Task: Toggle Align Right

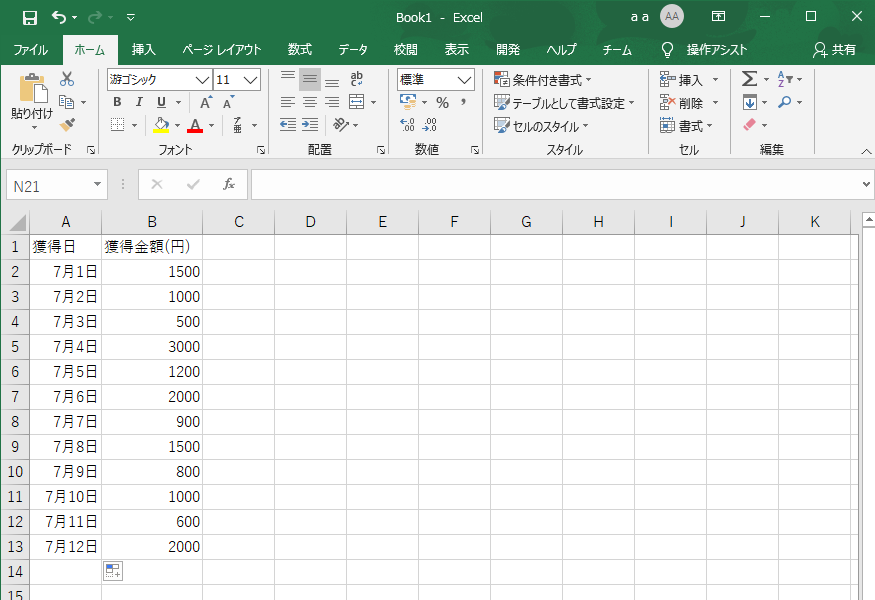Action: [x=332, y=102]
